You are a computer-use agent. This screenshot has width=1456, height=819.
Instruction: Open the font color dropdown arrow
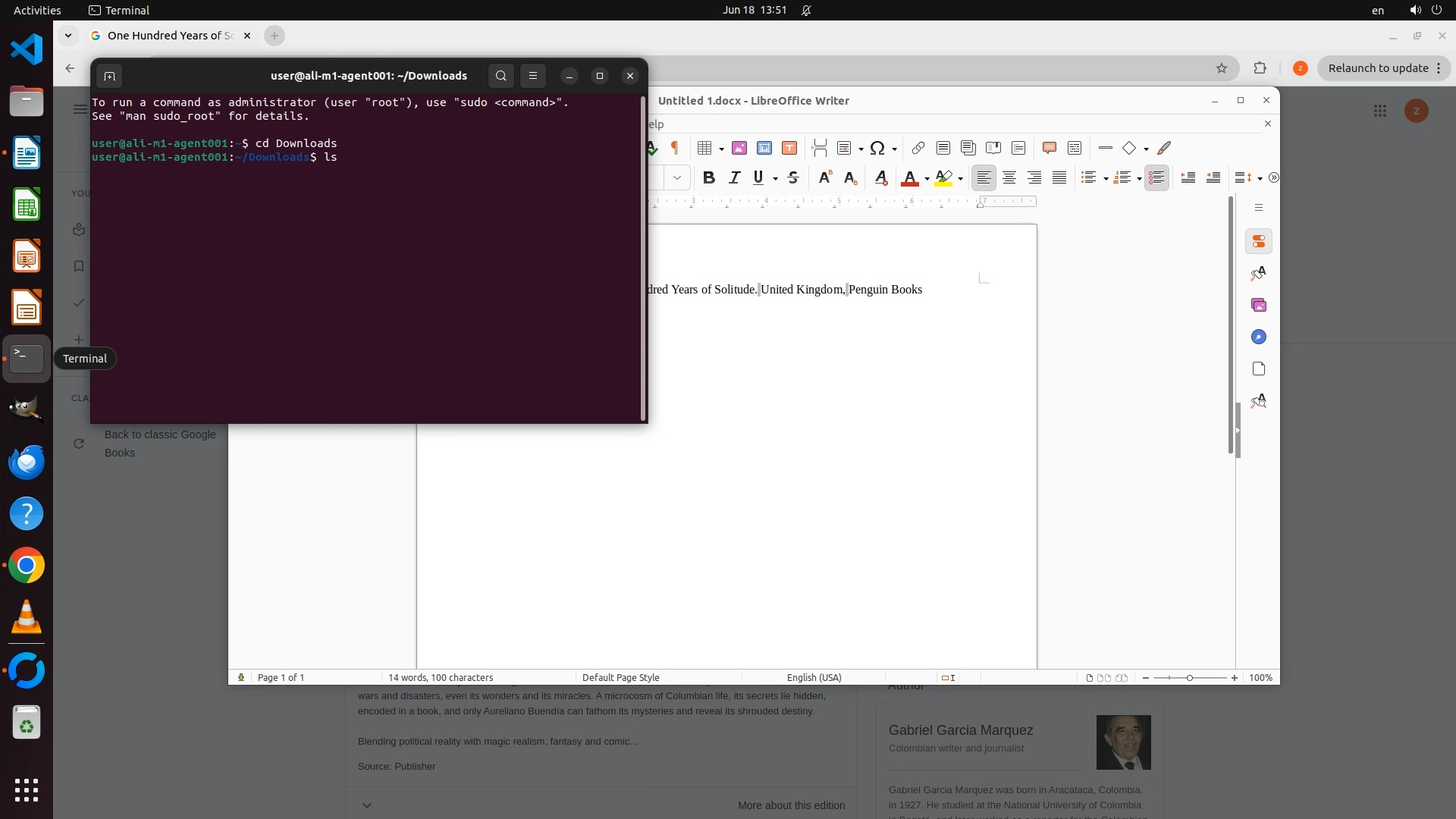click(x=927, y=179)
